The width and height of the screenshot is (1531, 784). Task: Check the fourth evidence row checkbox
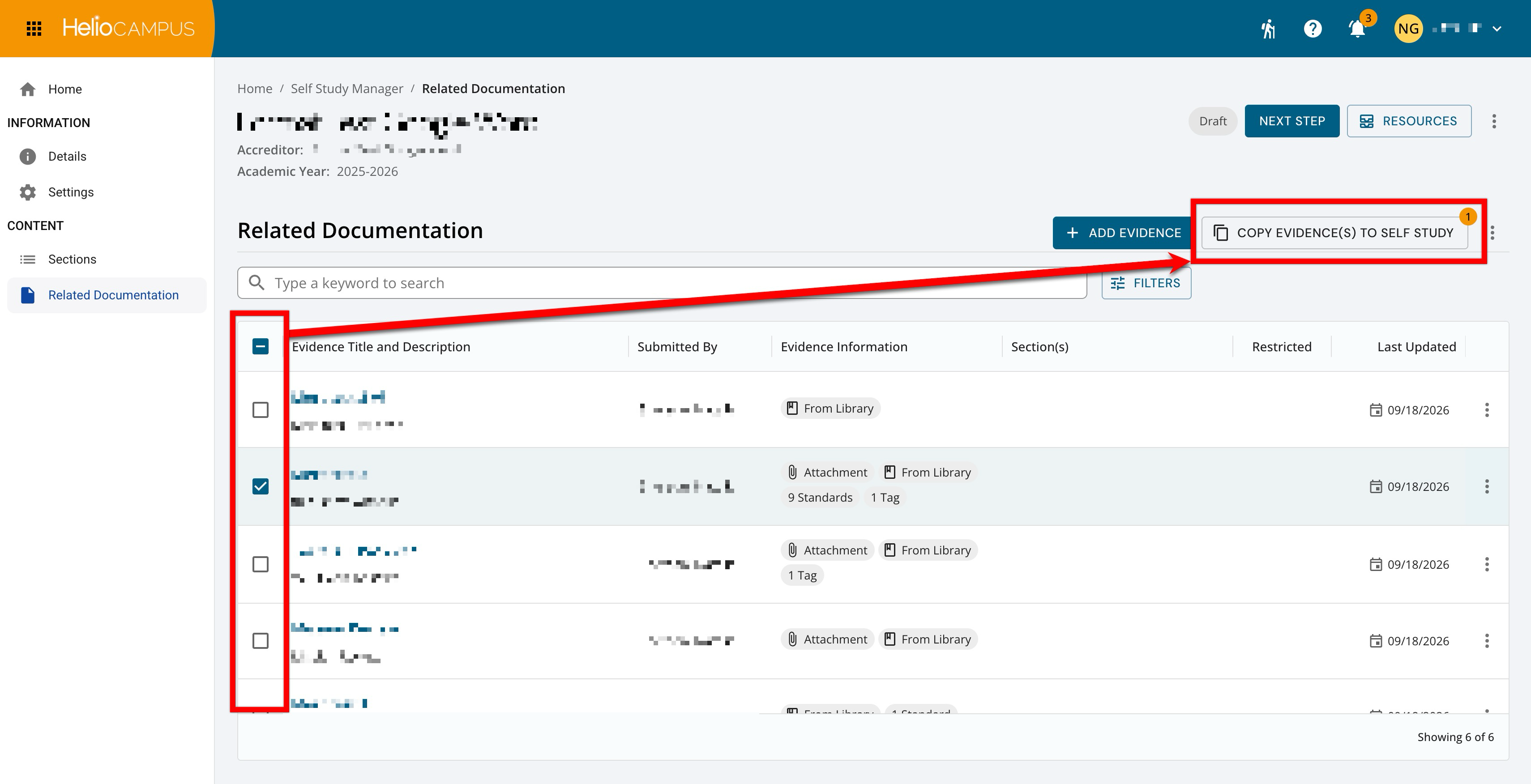point(261,641)
